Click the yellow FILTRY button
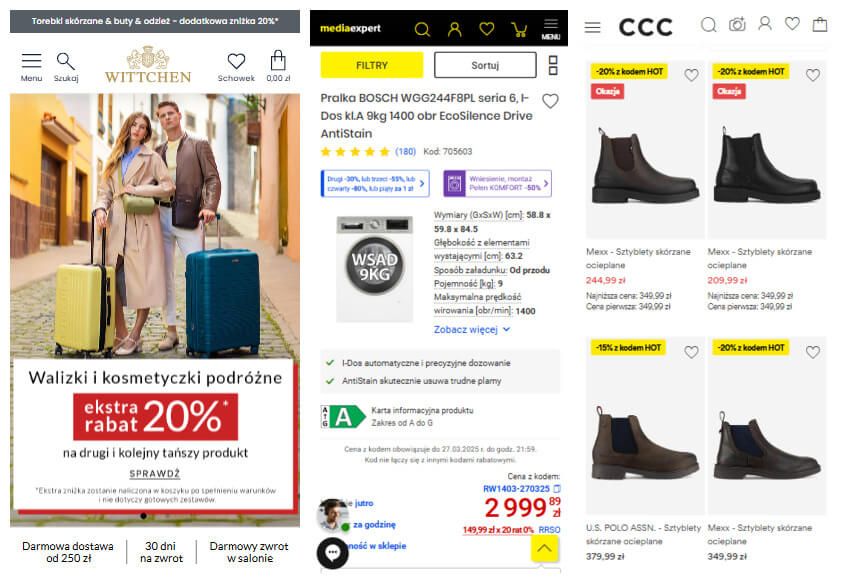 point(372,65)
